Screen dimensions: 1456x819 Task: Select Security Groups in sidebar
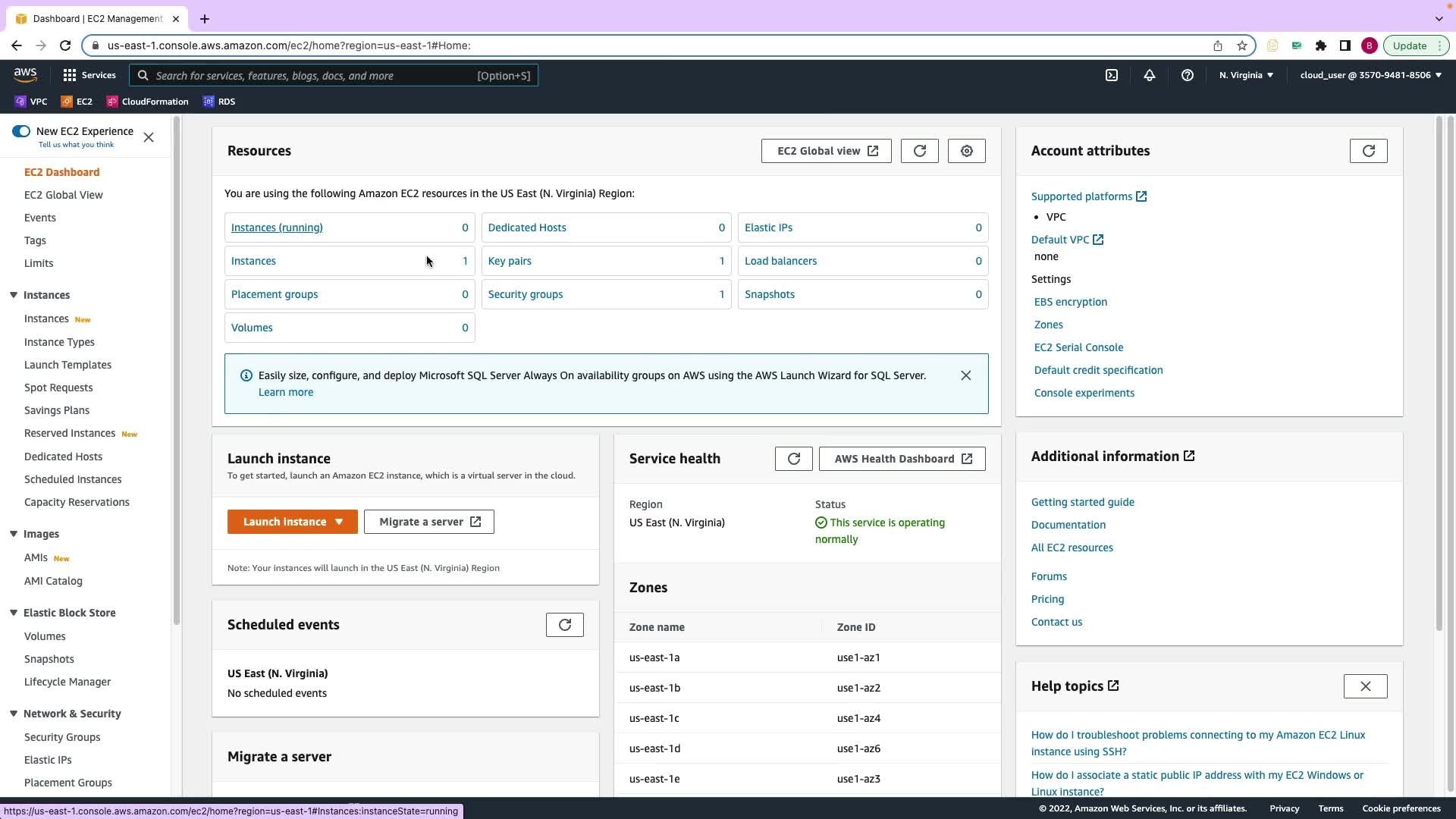tap(62, 737)
